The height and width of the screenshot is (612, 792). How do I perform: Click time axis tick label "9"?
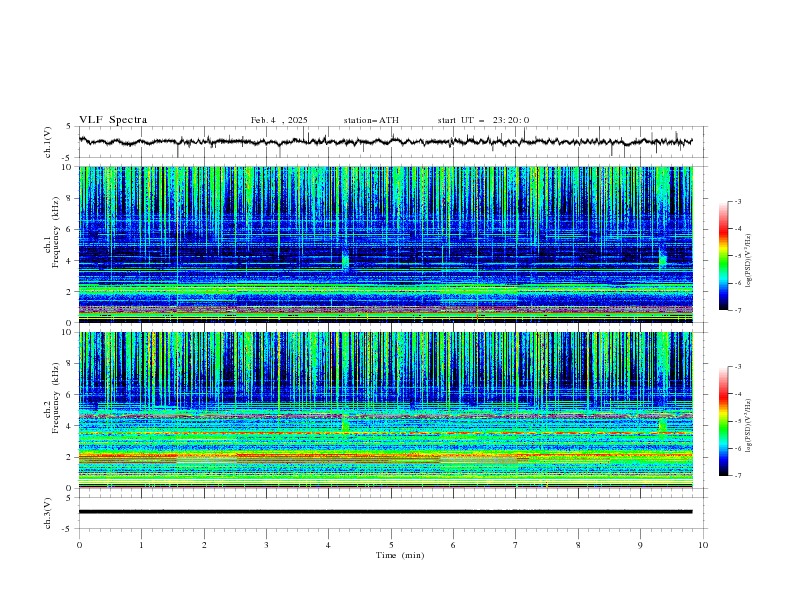640,545
